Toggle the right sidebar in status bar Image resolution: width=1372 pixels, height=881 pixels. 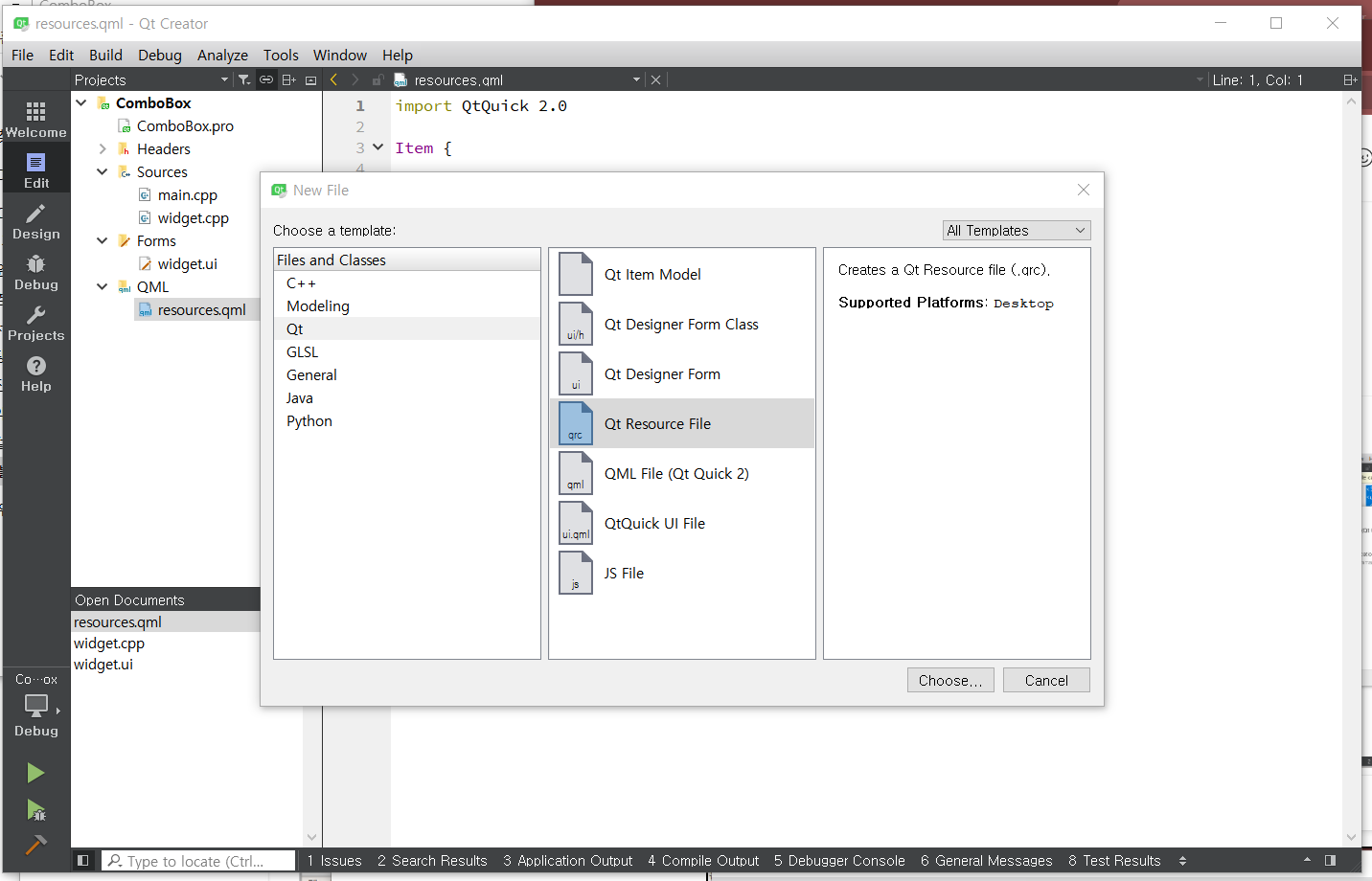[x=1330, y=860]
